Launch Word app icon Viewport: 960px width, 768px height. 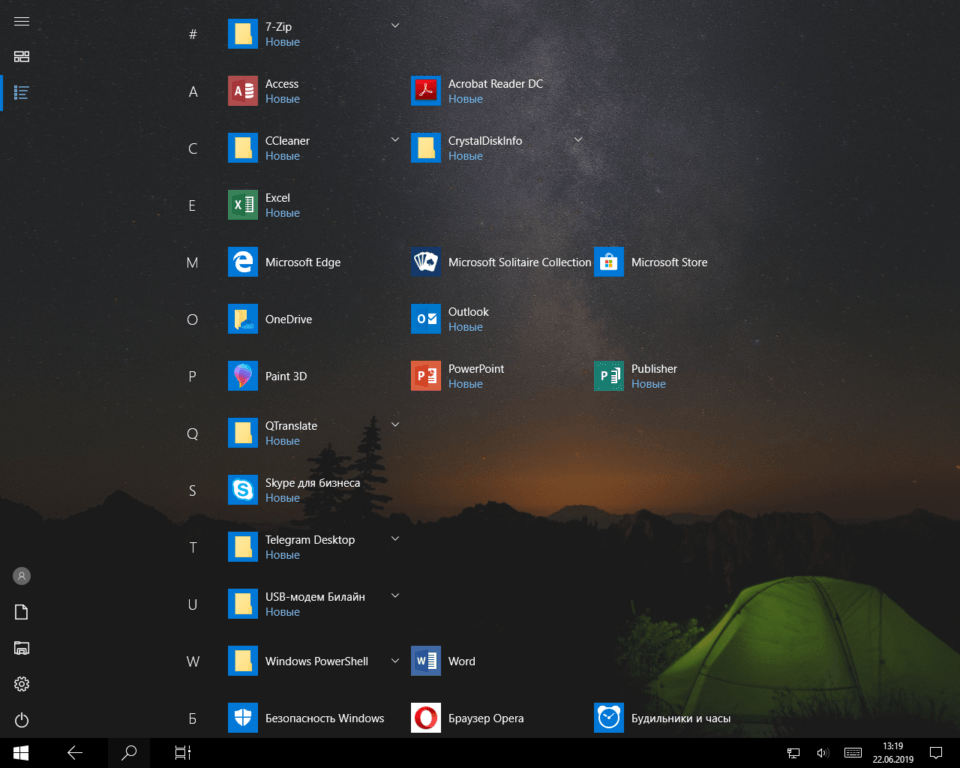tap(426, 661)
